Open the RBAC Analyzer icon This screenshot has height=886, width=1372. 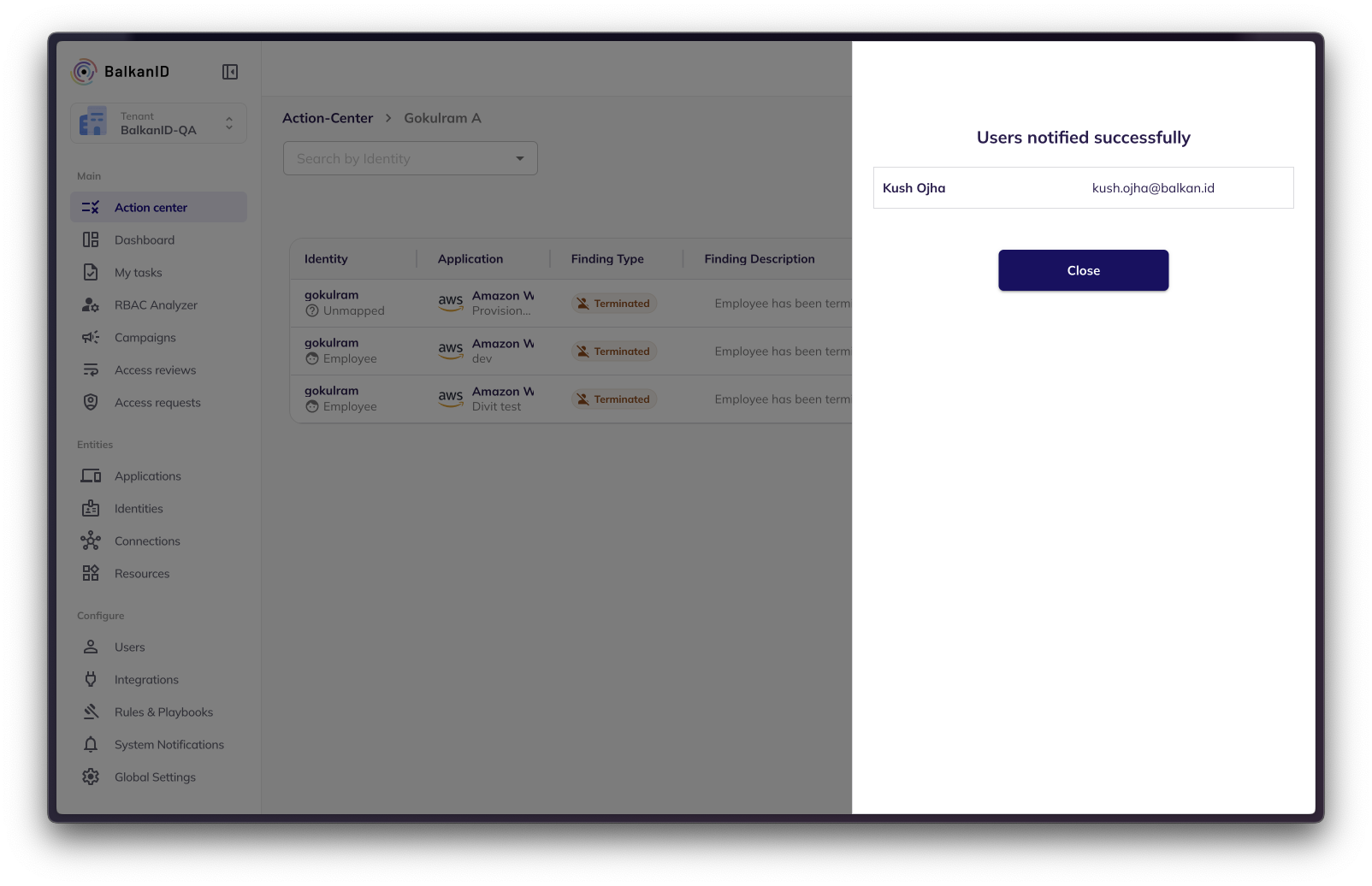91,305
